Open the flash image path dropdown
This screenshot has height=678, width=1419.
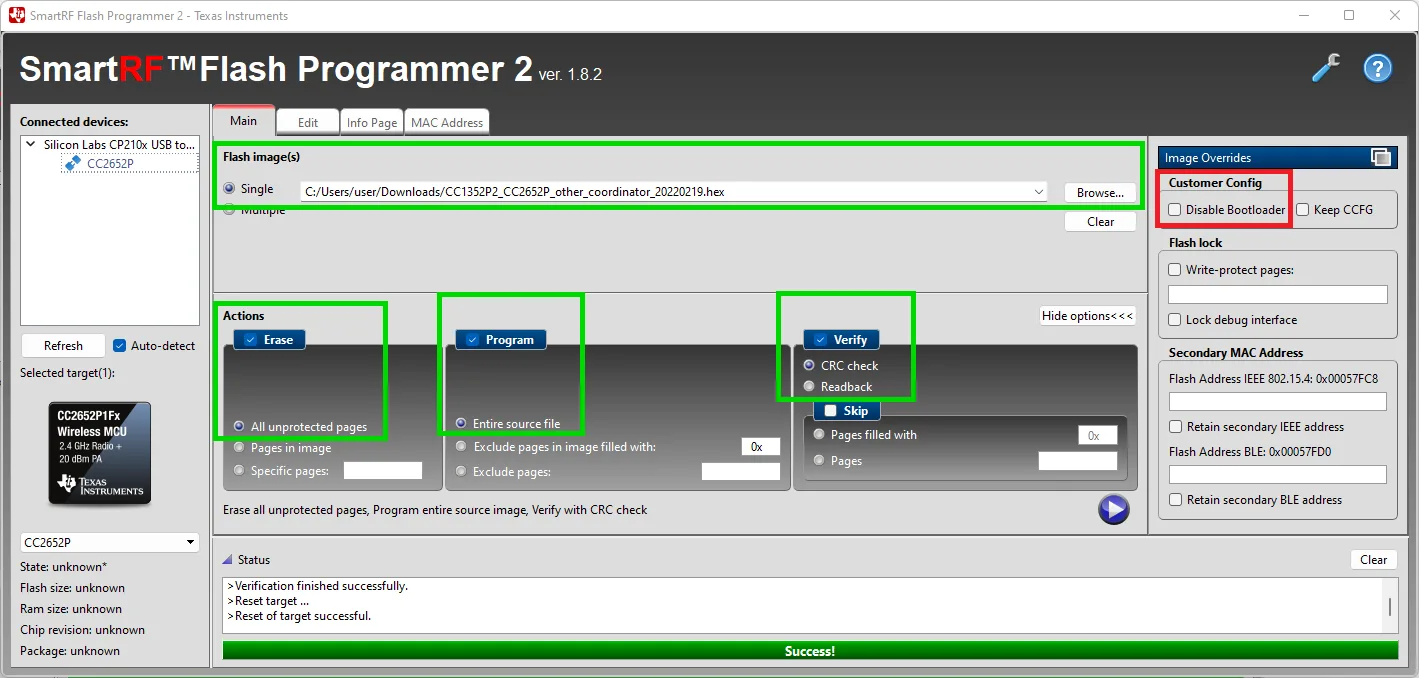point(1040,191)
